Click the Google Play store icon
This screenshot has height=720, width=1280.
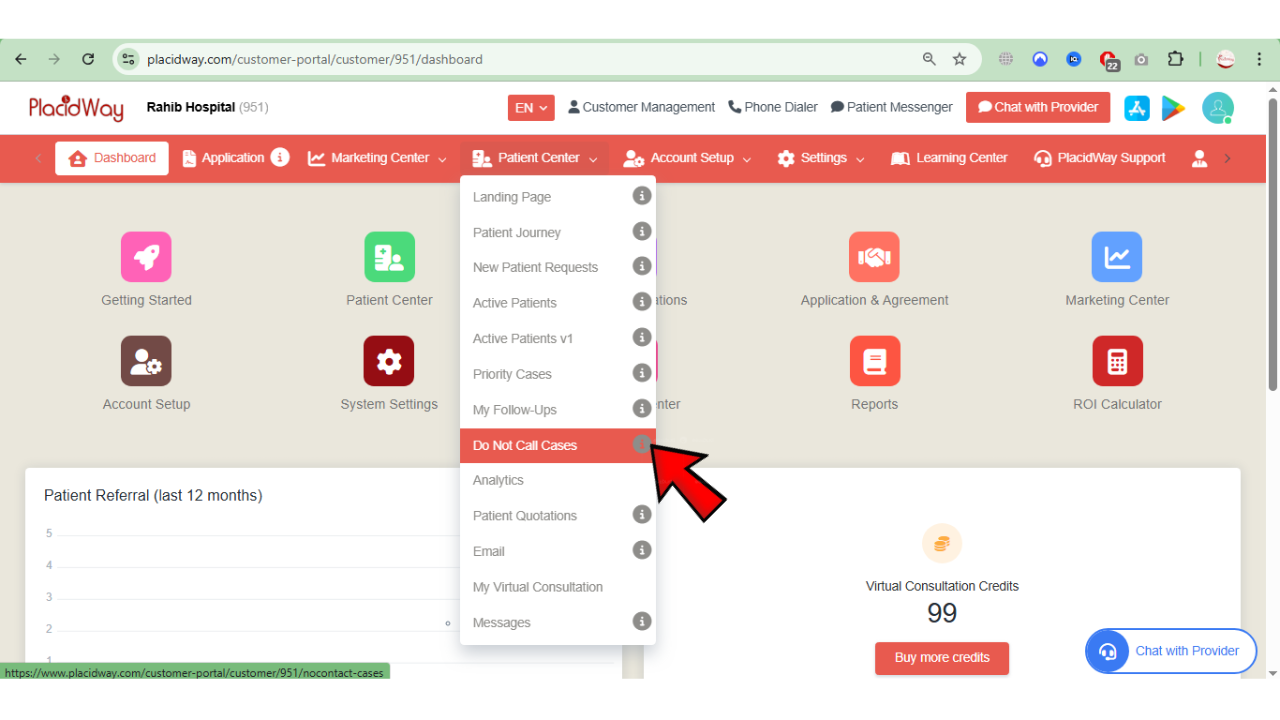click(x=1173, y=107)
